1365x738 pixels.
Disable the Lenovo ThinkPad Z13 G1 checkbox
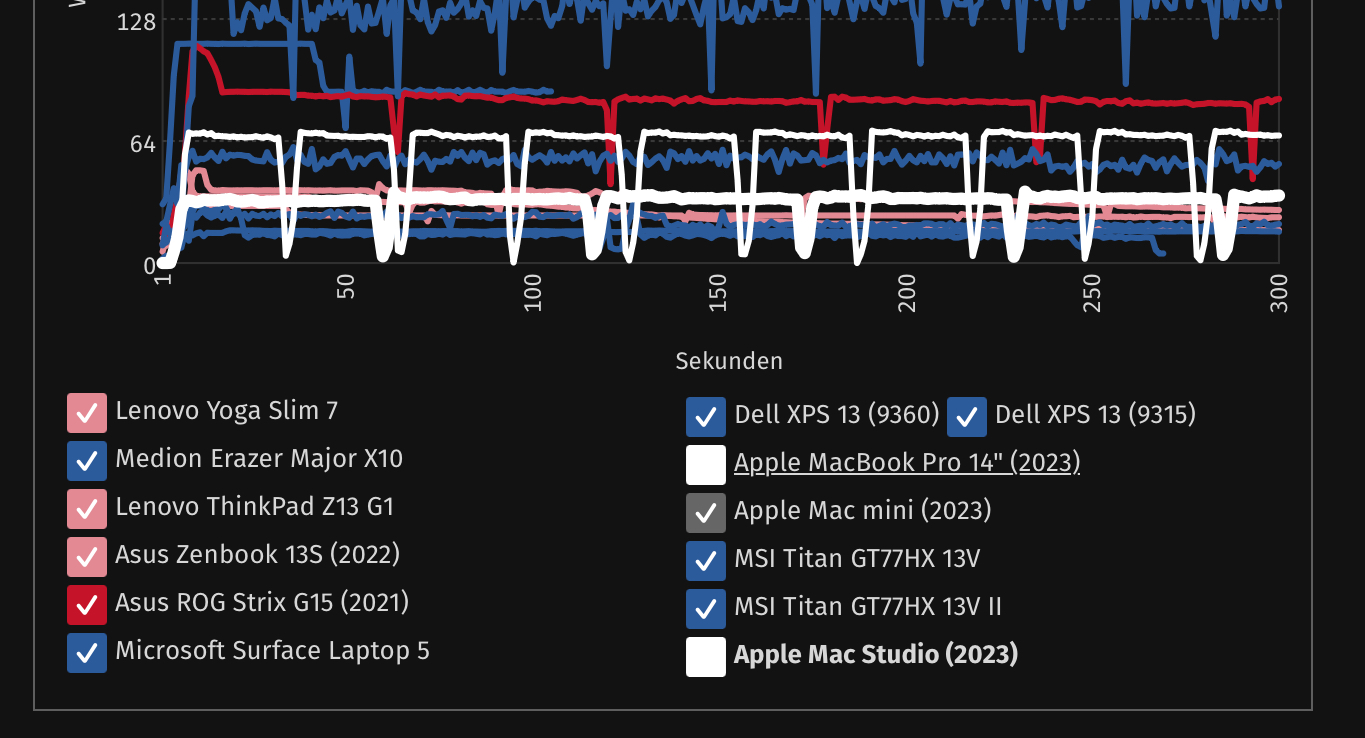pyautogui.click(x=87, y=509)
